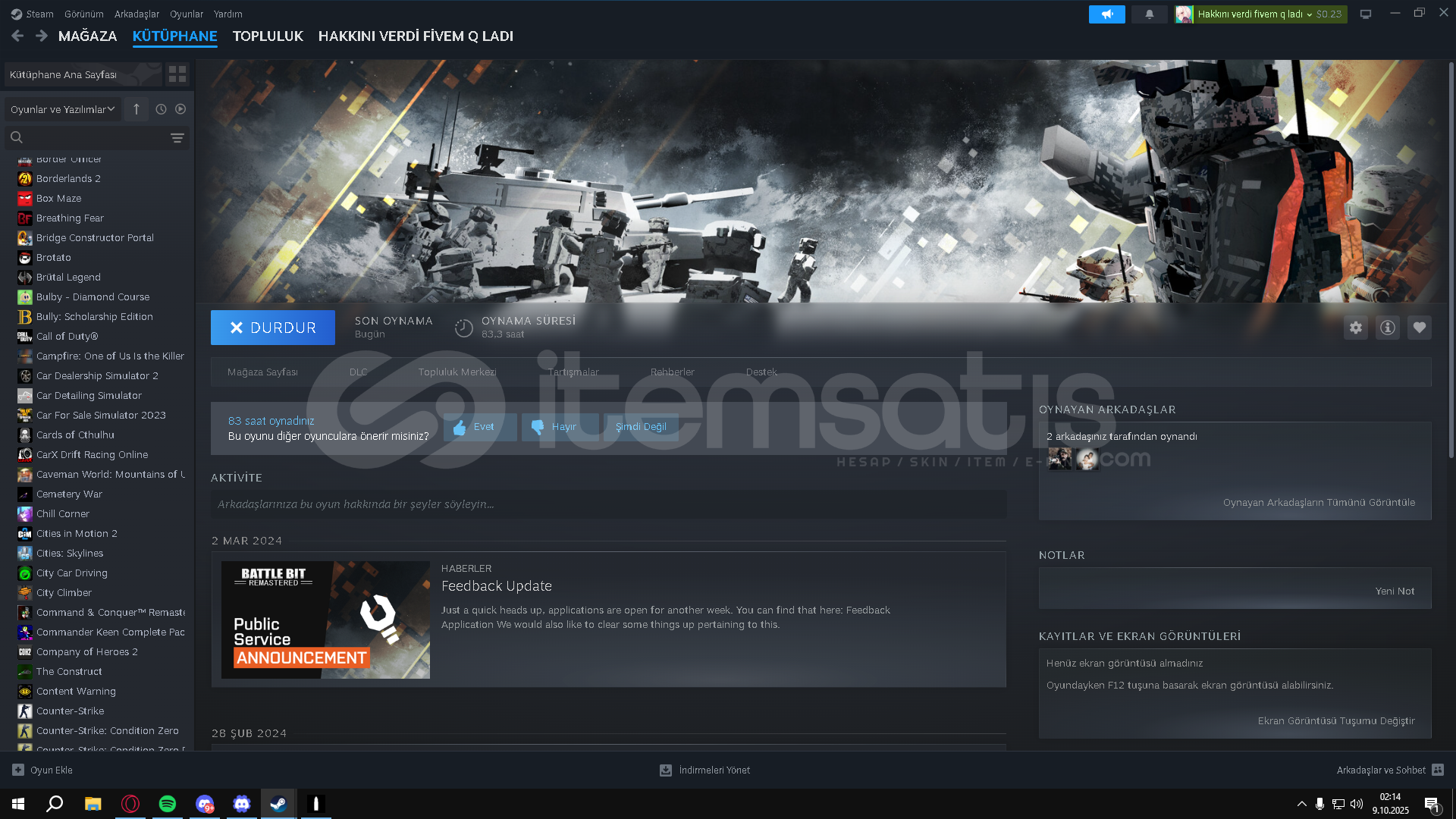
Task: Open game settings gear icon
Action: click(1355, 328)
